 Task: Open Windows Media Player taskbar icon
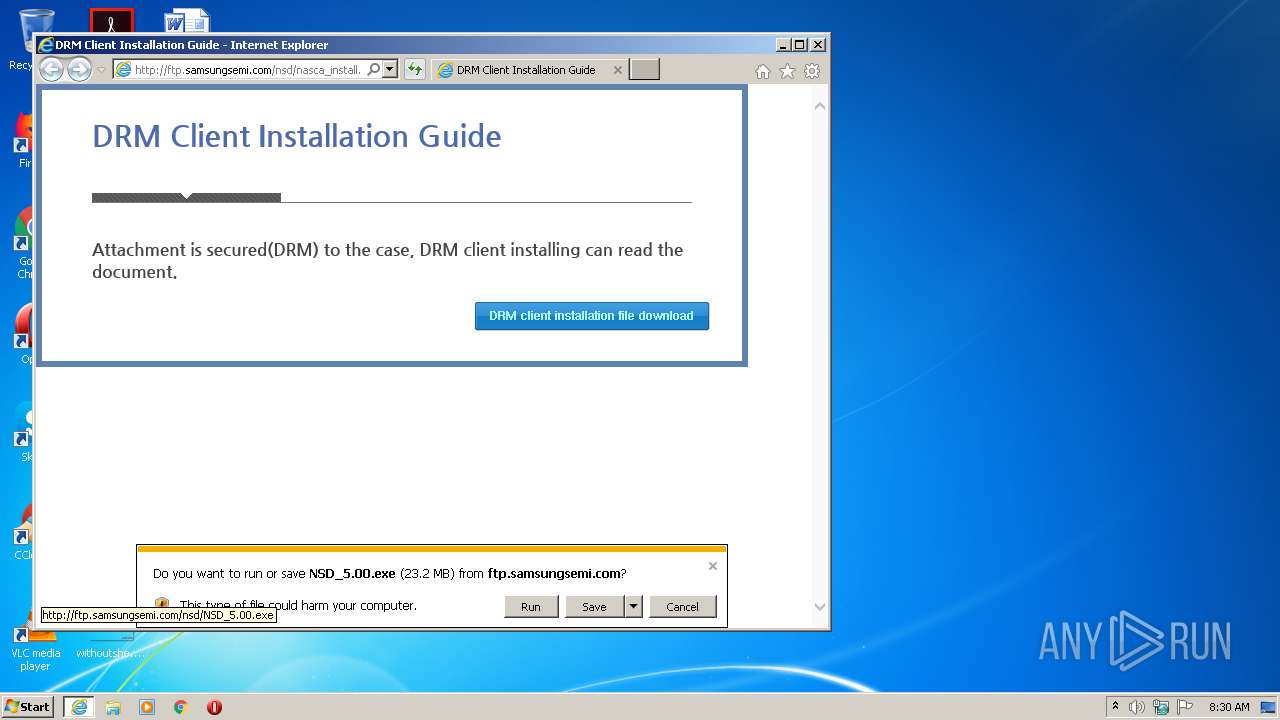[147, 707]
